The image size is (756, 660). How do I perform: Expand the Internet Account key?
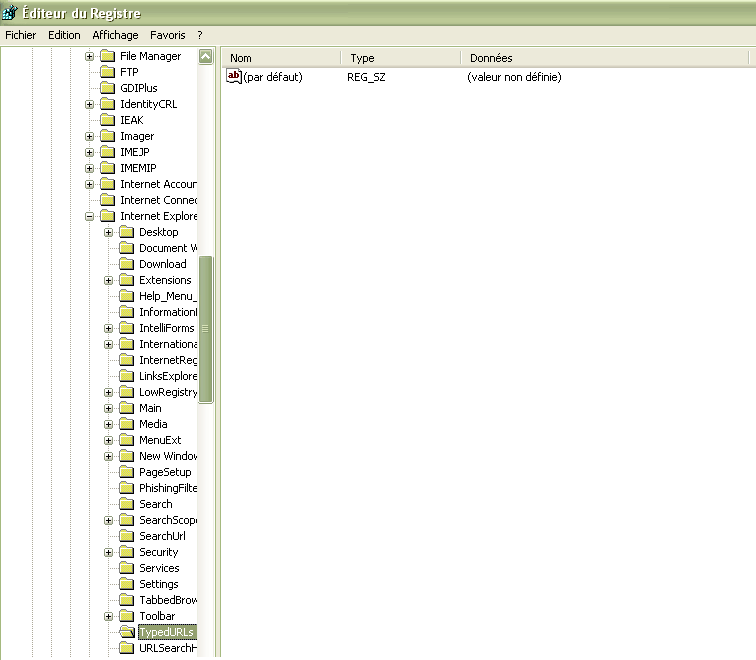(x=89, y=184)
